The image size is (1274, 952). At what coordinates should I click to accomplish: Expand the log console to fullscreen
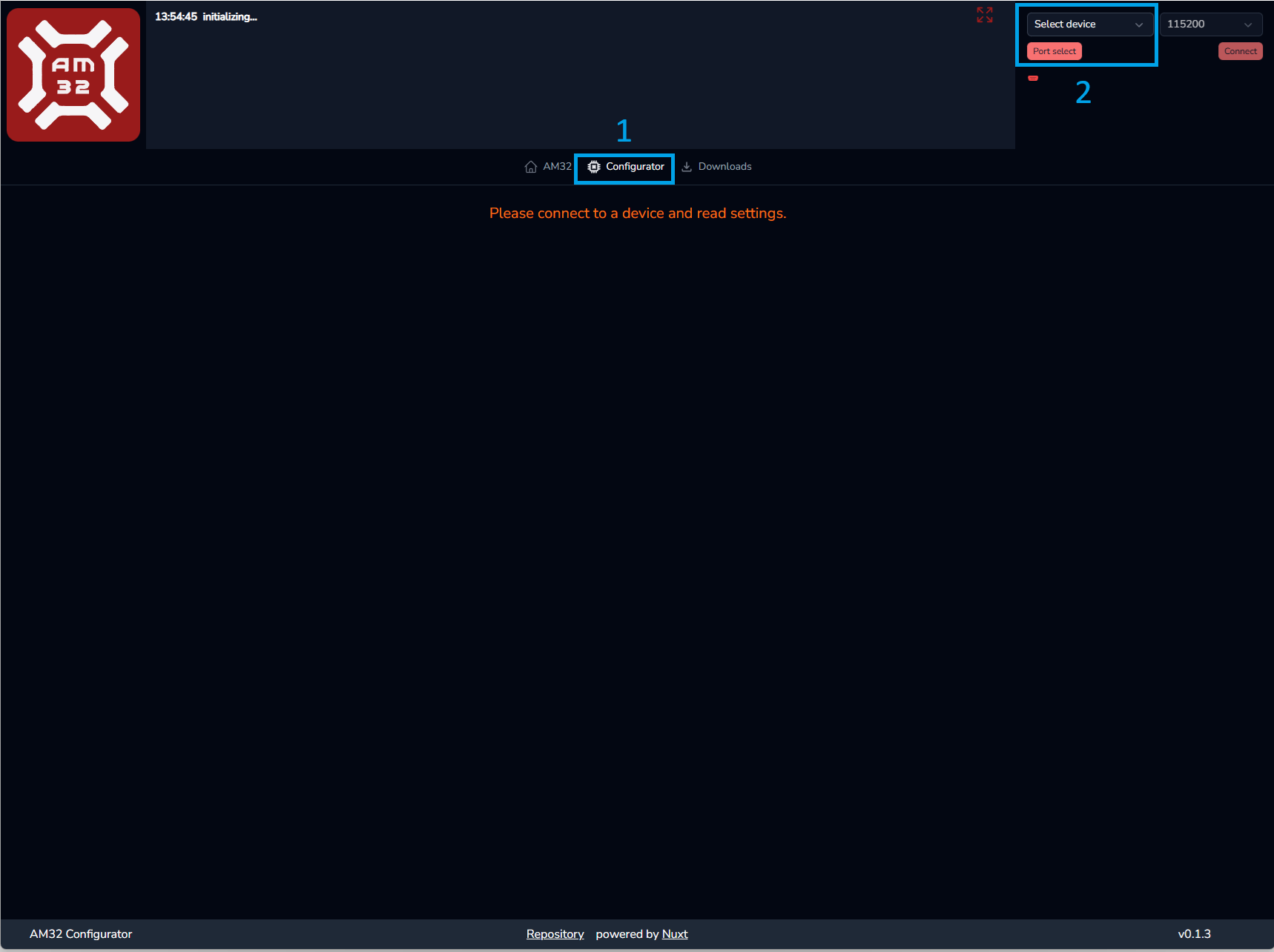[x=984, y=15]
